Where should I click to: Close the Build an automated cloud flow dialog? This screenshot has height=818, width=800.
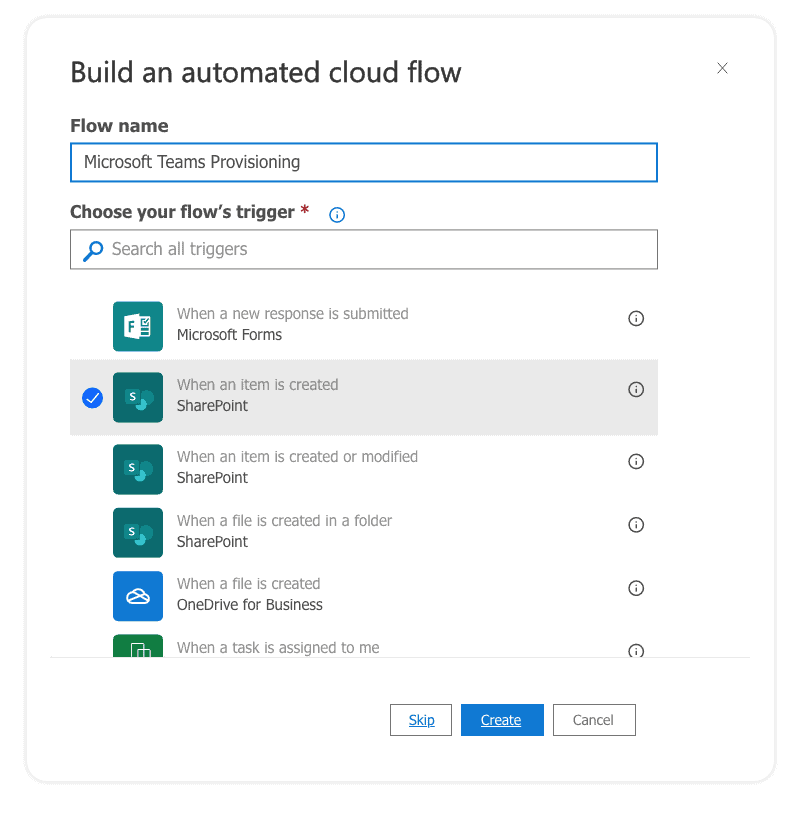(722, 68)
